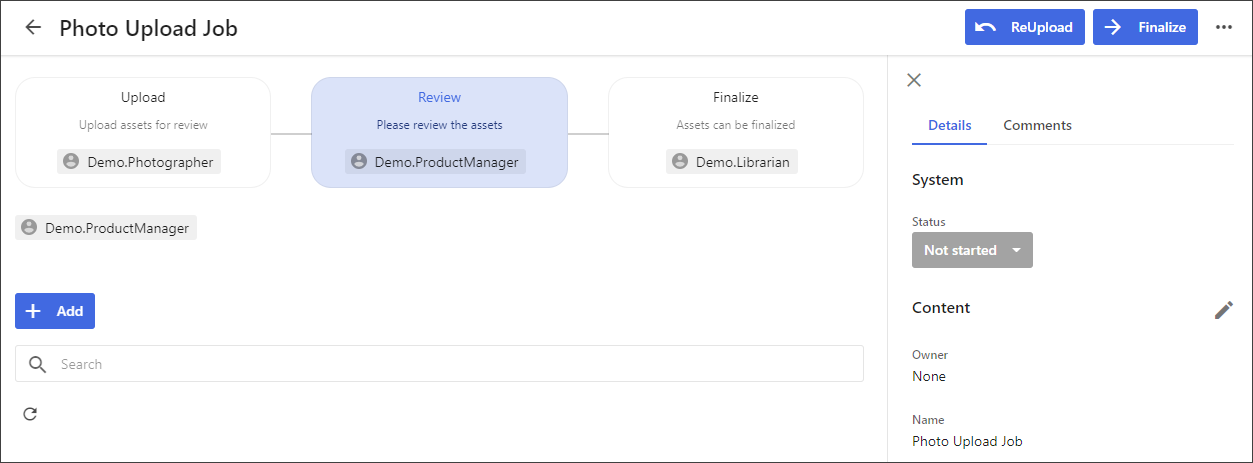Click into the Search input field

439,364
